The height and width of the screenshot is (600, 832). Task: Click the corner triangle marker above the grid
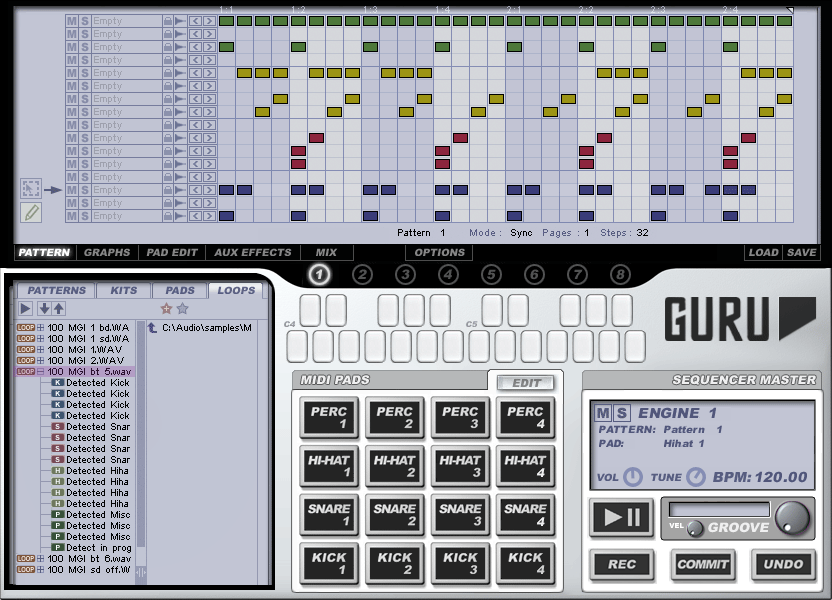click(x=790, y=10)
